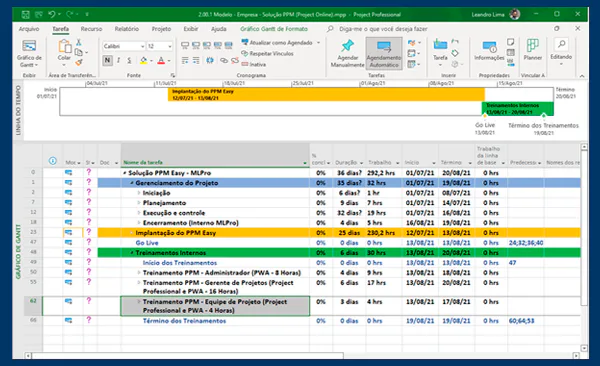
Task: Switch to Agendar Manualmente mode
Action: pos(347,53)
